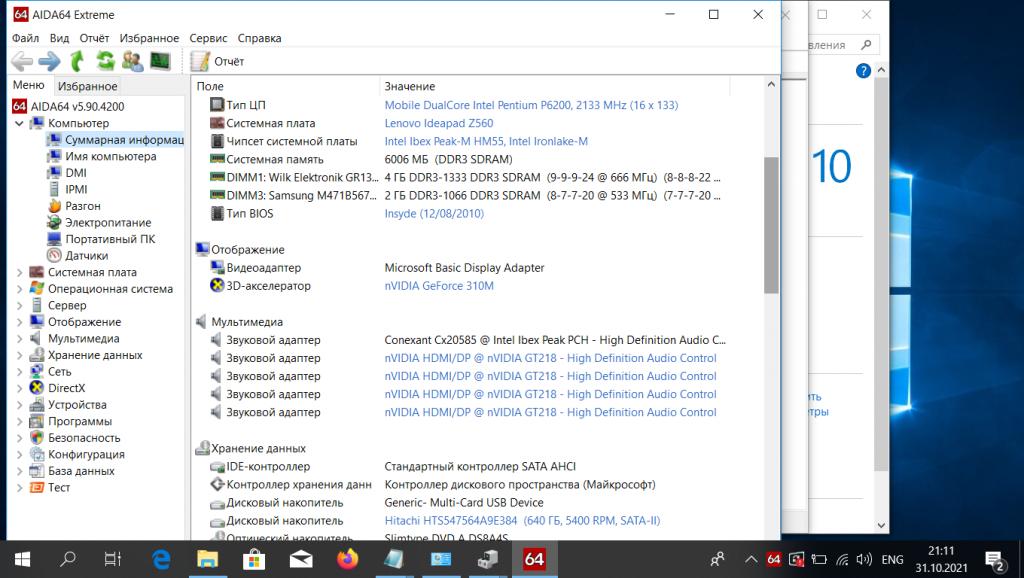
Task: Click the Портативный ПК laptop icon
Action: (x=54, y=239)
